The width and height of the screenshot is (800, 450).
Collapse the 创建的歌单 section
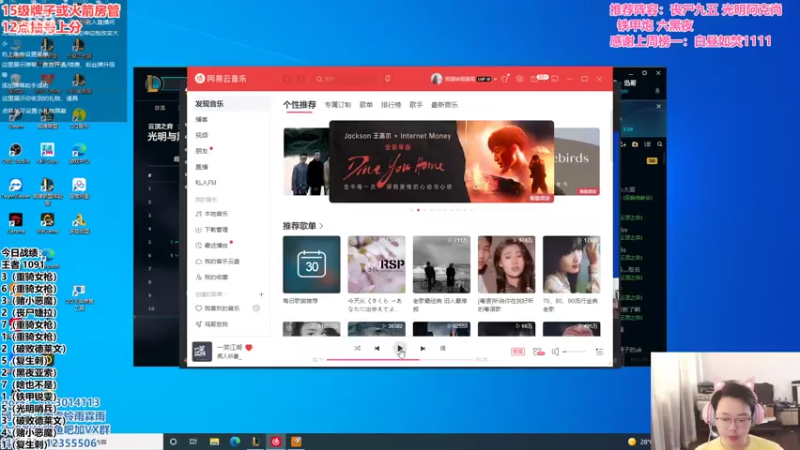(x=211, y=294)
